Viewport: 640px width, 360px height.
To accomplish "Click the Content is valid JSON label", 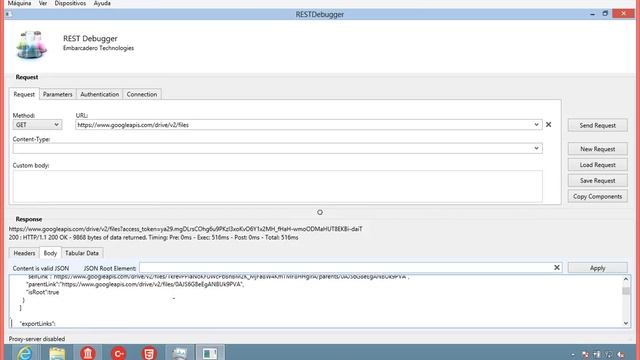I will click(x=41, y=268).
